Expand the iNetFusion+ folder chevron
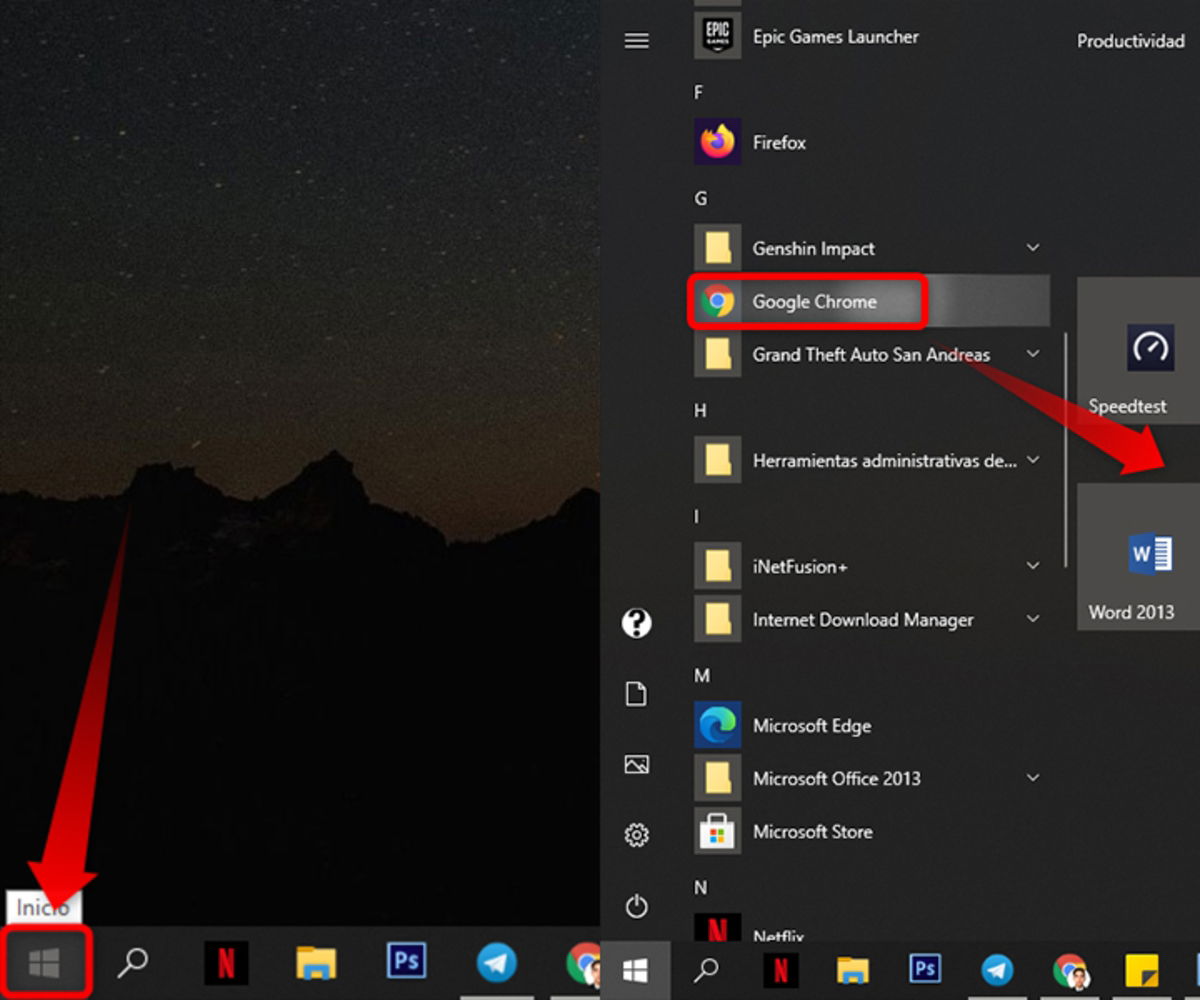Screen dimensions: 1200x1000 pos(1033,566)
